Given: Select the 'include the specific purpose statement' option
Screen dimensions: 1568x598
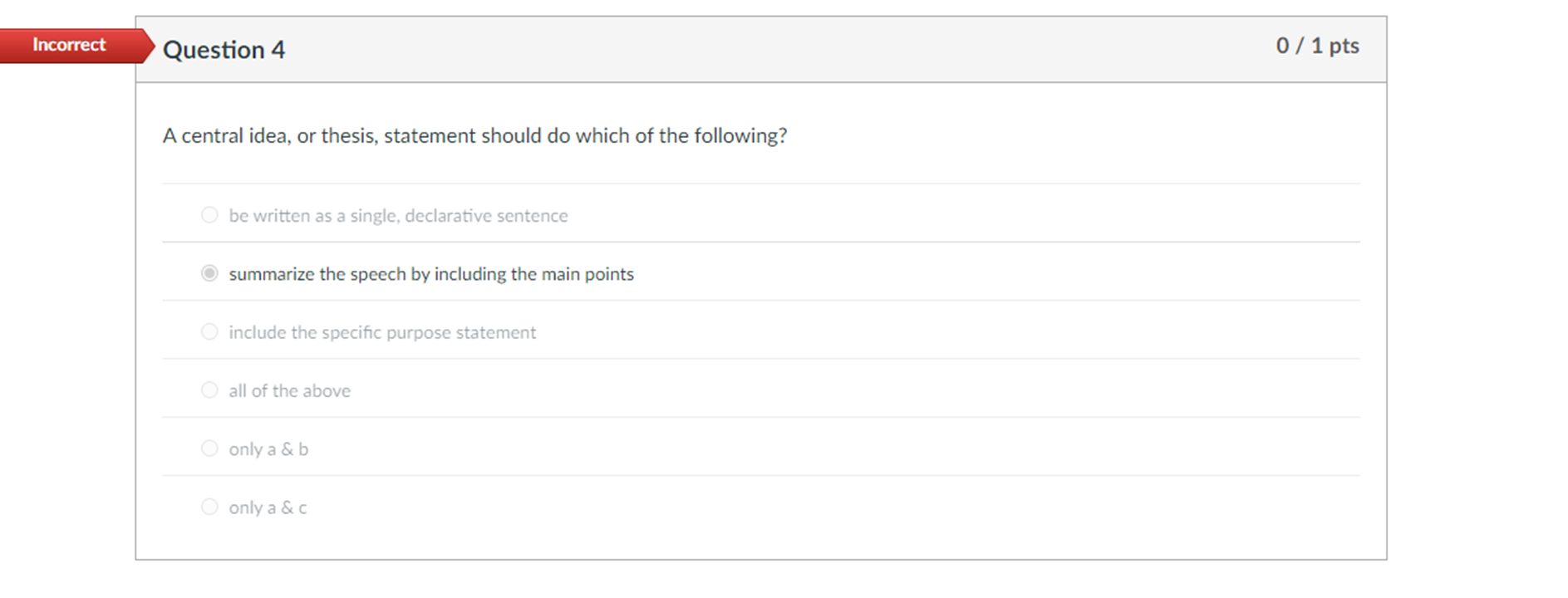Looking at the screenshot, I should click(x=382, y=331).
